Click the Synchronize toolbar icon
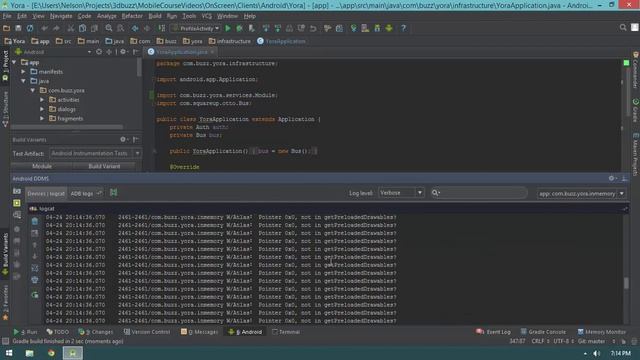 coord(30,28)
